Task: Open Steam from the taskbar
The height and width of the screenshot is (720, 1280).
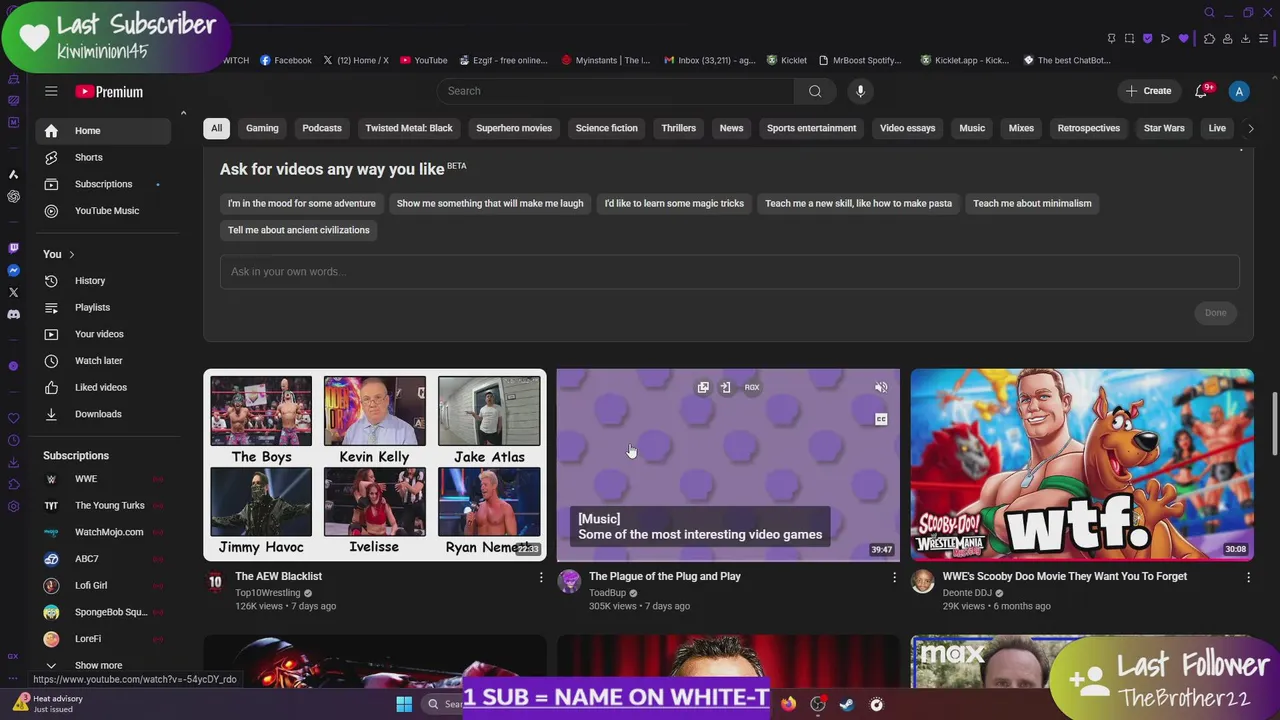Action: coord(847,704)
